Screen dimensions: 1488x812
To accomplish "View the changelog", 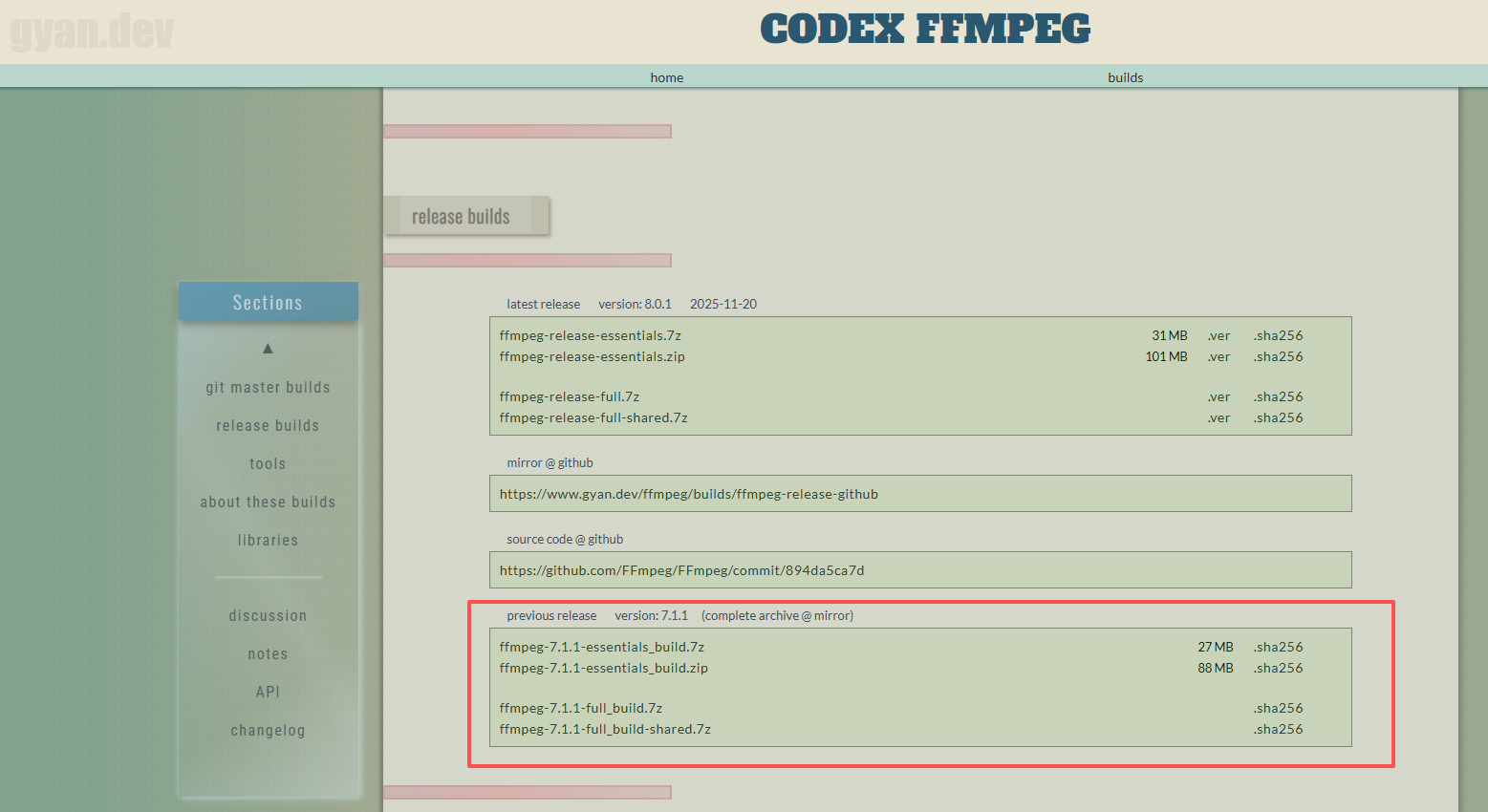I will (268, 730).
